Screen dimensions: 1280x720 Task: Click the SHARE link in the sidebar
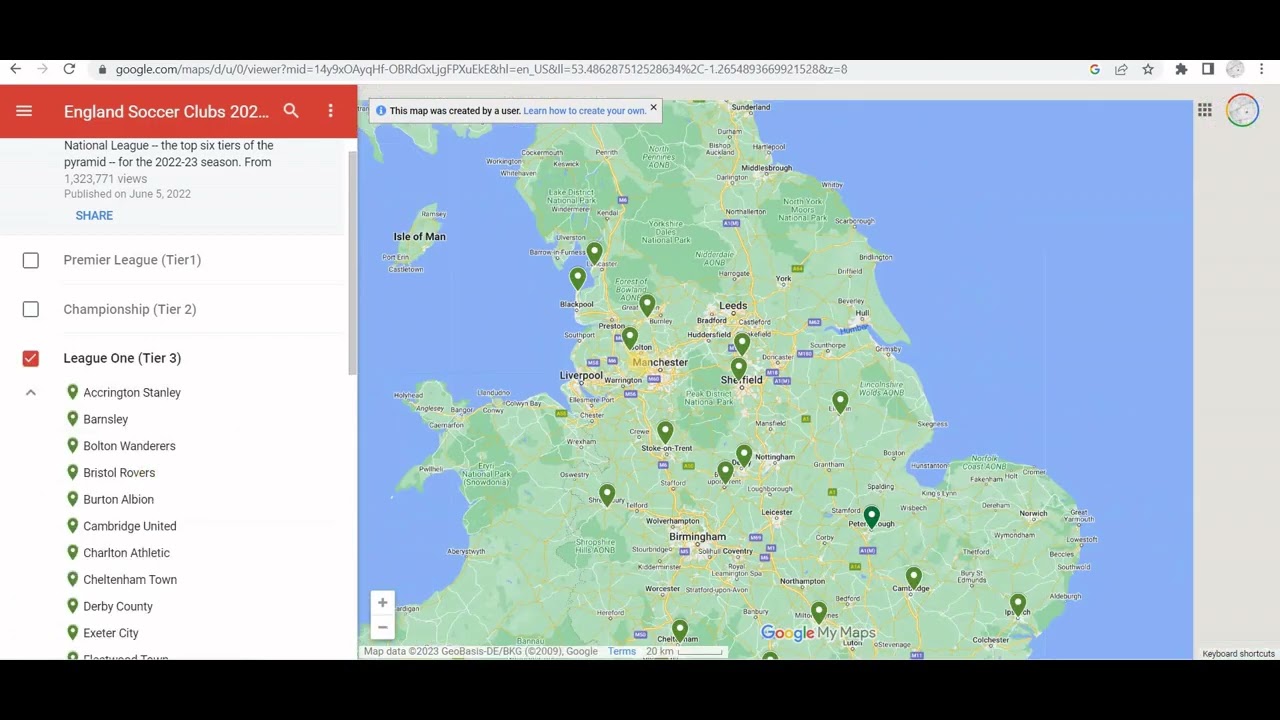click(x=94, y=216)
